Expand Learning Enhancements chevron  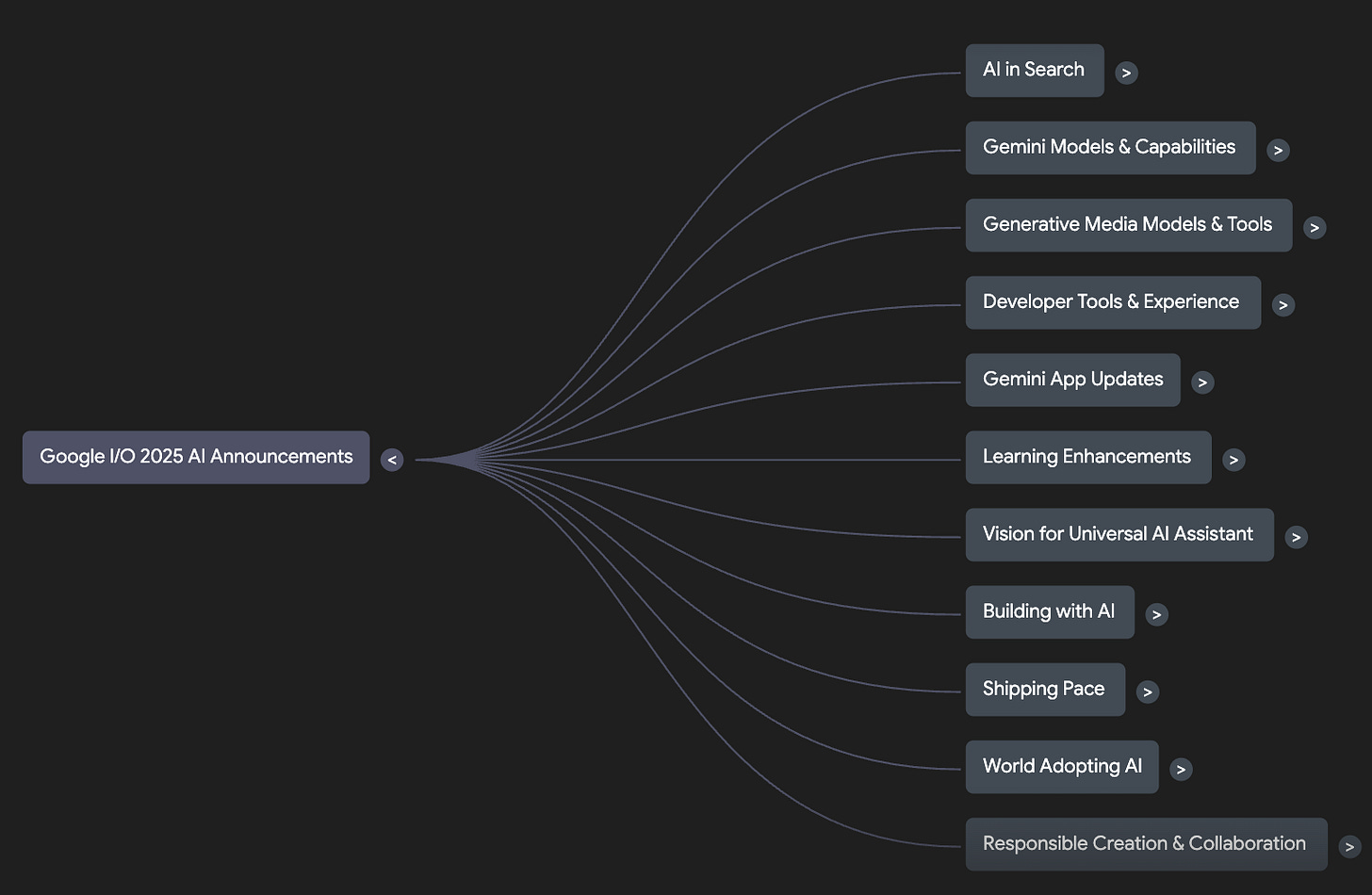(x=1233, y=460)
